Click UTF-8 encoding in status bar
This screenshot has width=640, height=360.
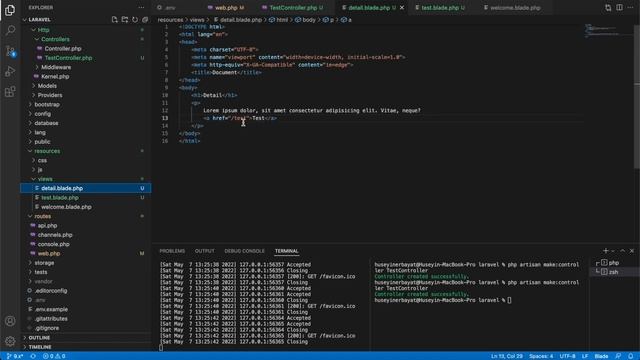tap(567, 356)
